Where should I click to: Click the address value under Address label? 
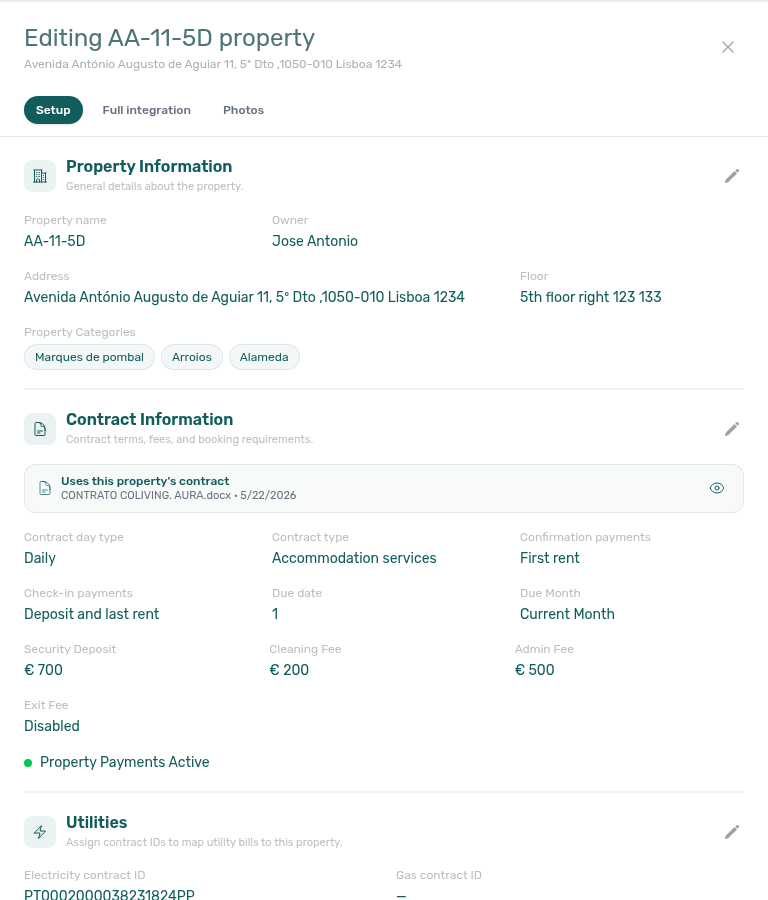coord(244,297)
